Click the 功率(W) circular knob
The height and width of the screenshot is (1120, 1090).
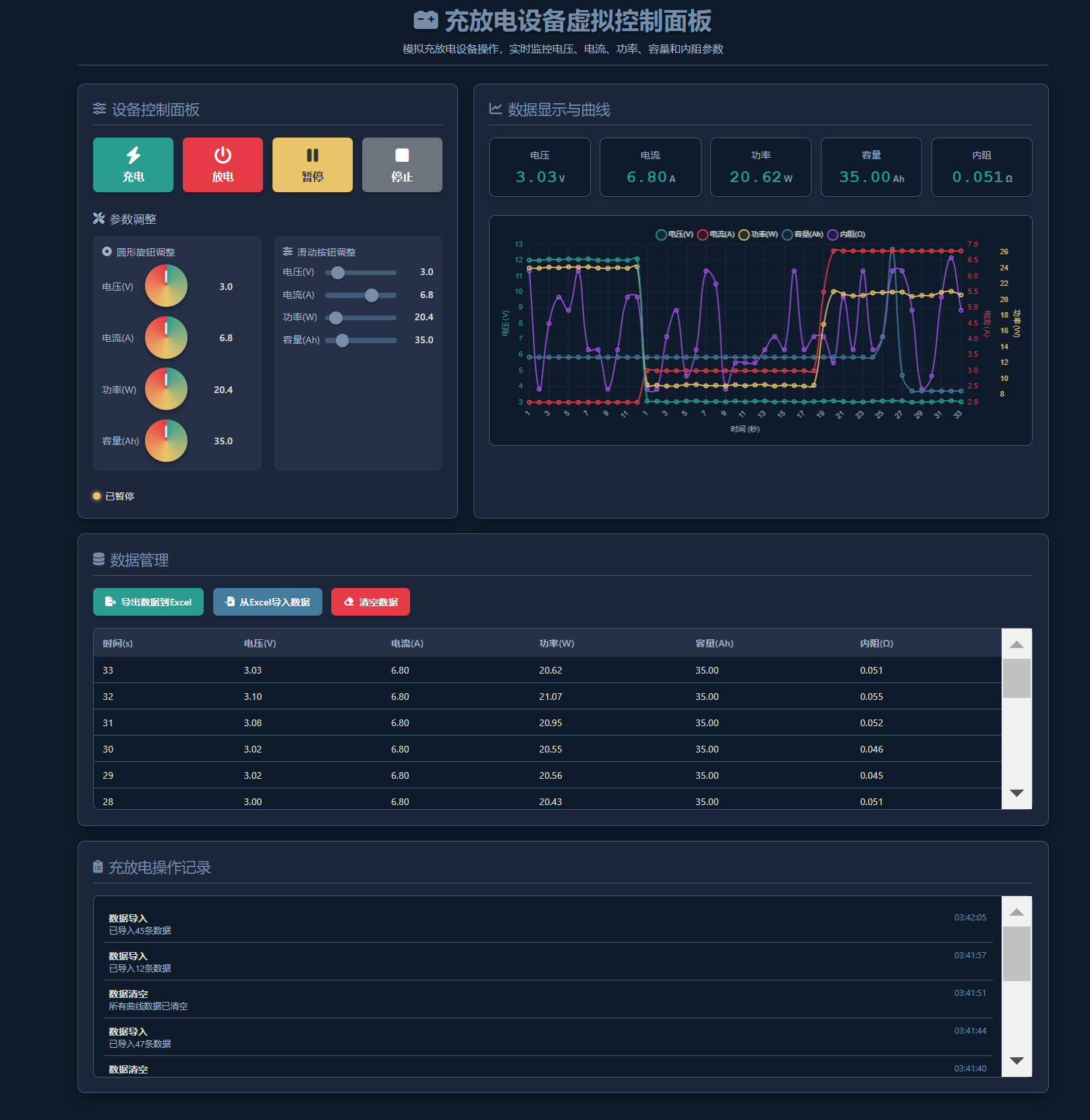click(x=167, y=389)
